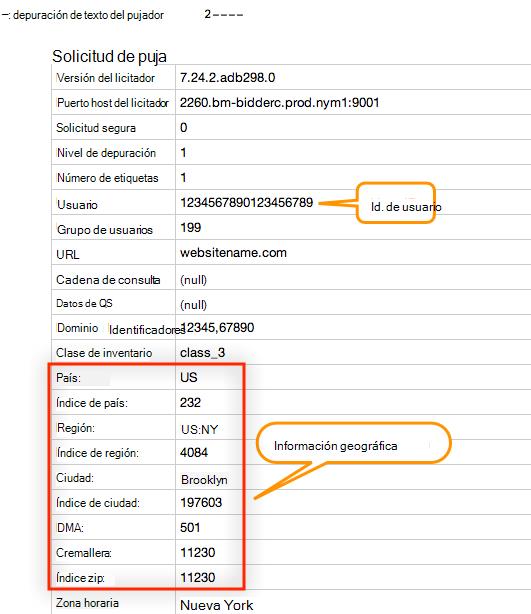Image resolution: width=531 pixels, height=614 pixels.
Task: Select the websitename.com value
Action: click(x=233, y=253)
